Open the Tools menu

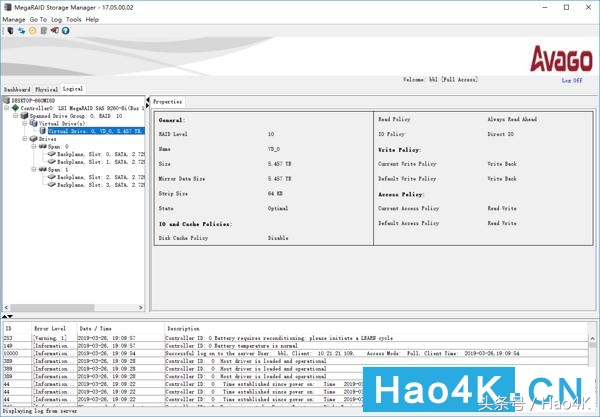[x=73, y=20]
